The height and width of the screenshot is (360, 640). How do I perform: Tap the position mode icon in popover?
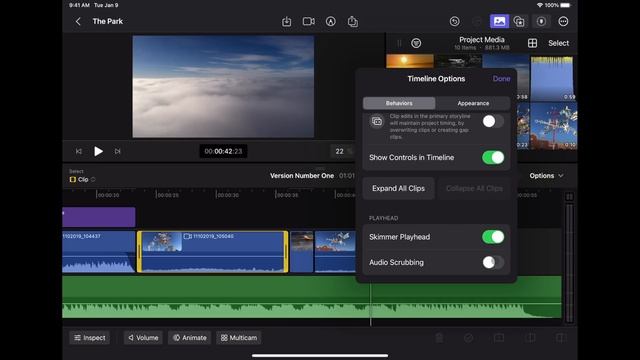377,121
